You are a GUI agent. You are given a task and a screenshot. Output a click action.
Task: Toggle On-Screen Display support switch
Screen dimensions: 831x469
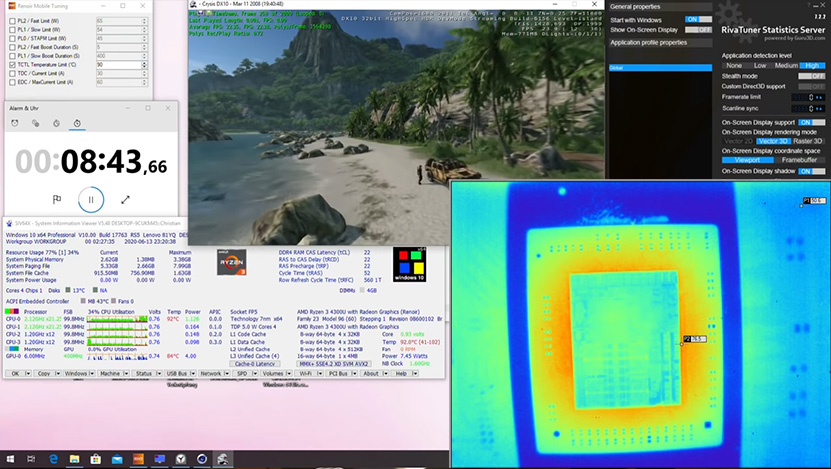pyautogui.click(x=811, y=122)
